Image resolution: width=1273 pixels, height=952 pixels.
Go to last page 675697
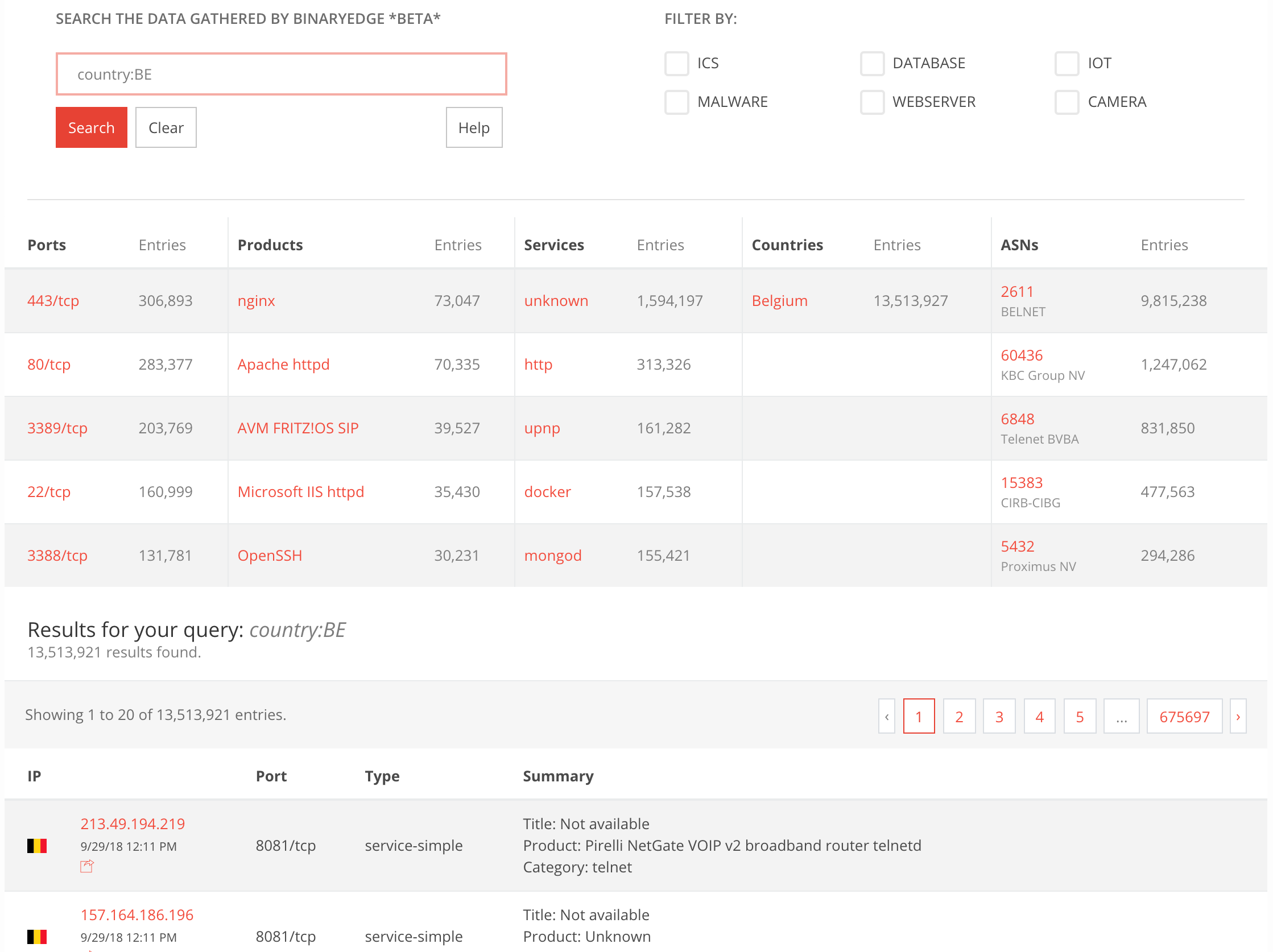(x=1184, y=716)
